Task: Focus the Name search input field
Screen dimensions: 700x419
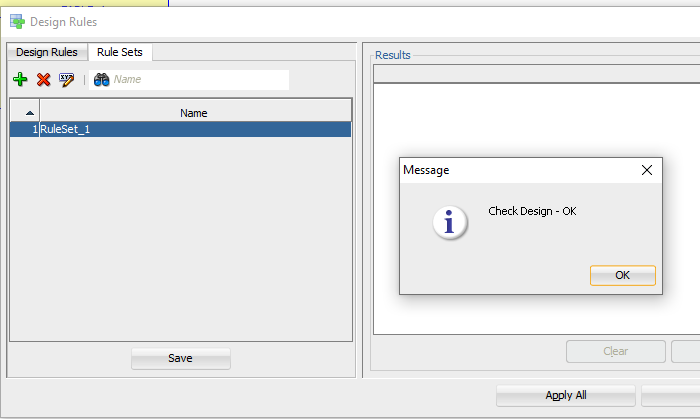Action: (x=198, y=80)
